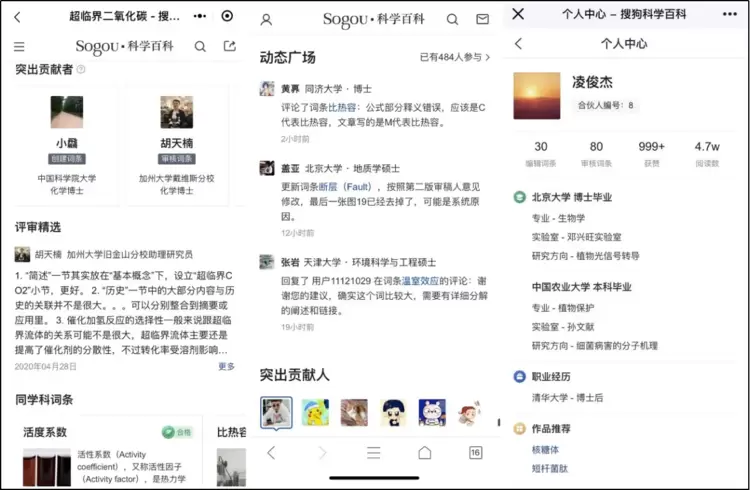750x490 pixels.
Task: Open the 核糖体 recommended work link
Action: point(546,450)
